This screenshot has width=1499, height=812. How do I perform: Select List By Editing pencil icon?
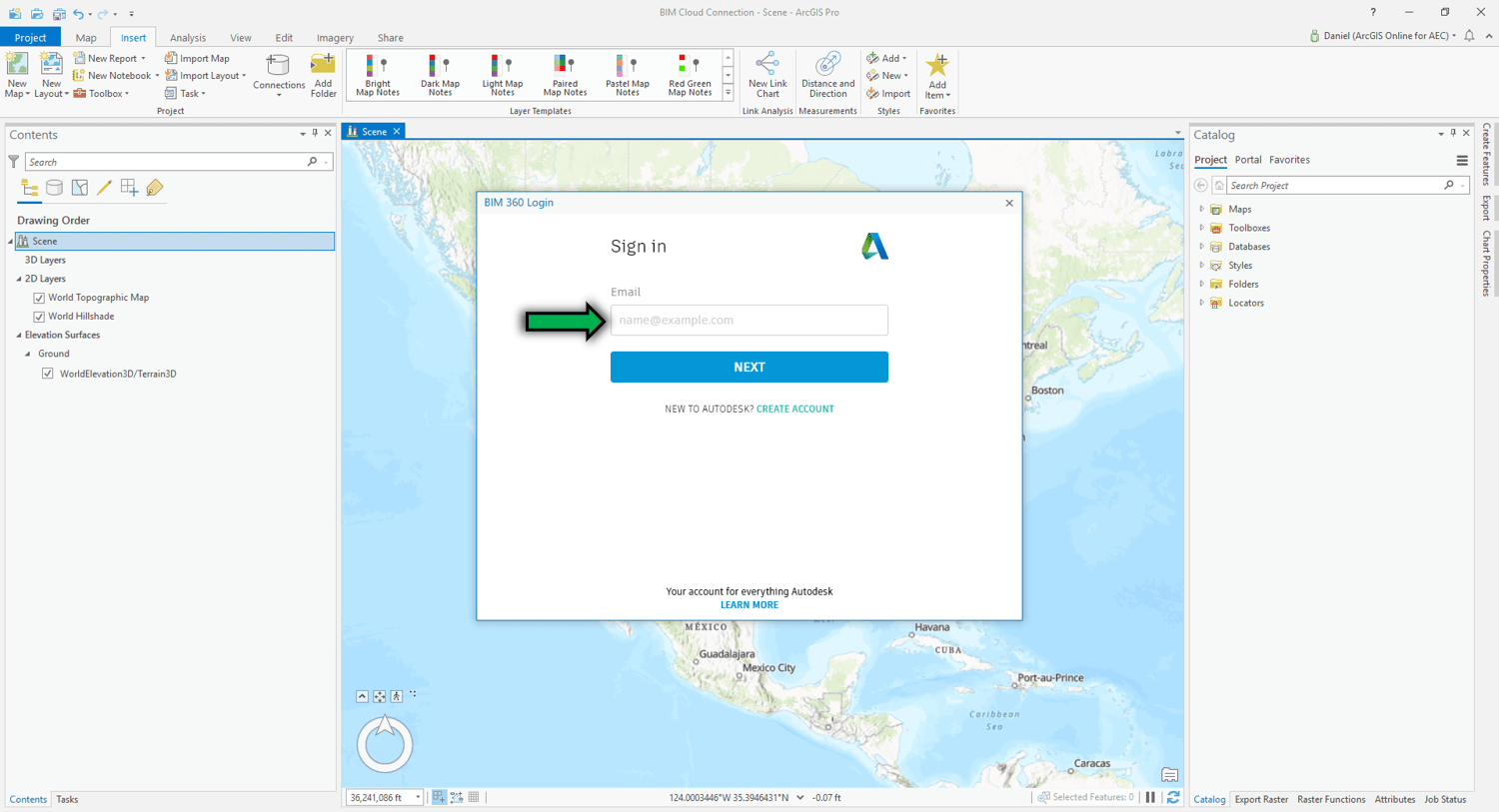click(x=104, y=188)
